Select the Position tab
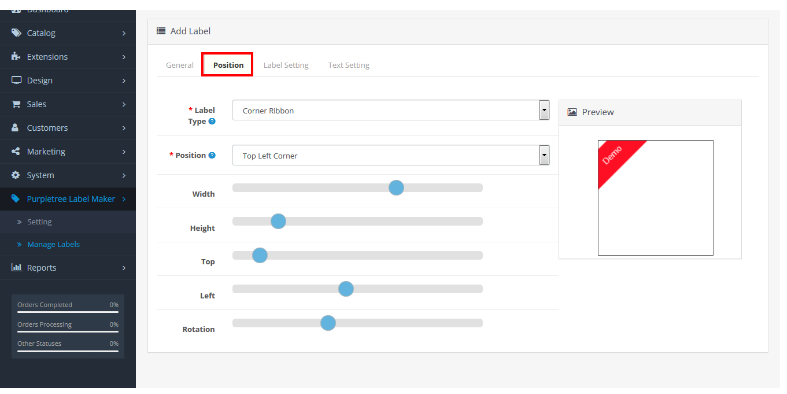 227,65
